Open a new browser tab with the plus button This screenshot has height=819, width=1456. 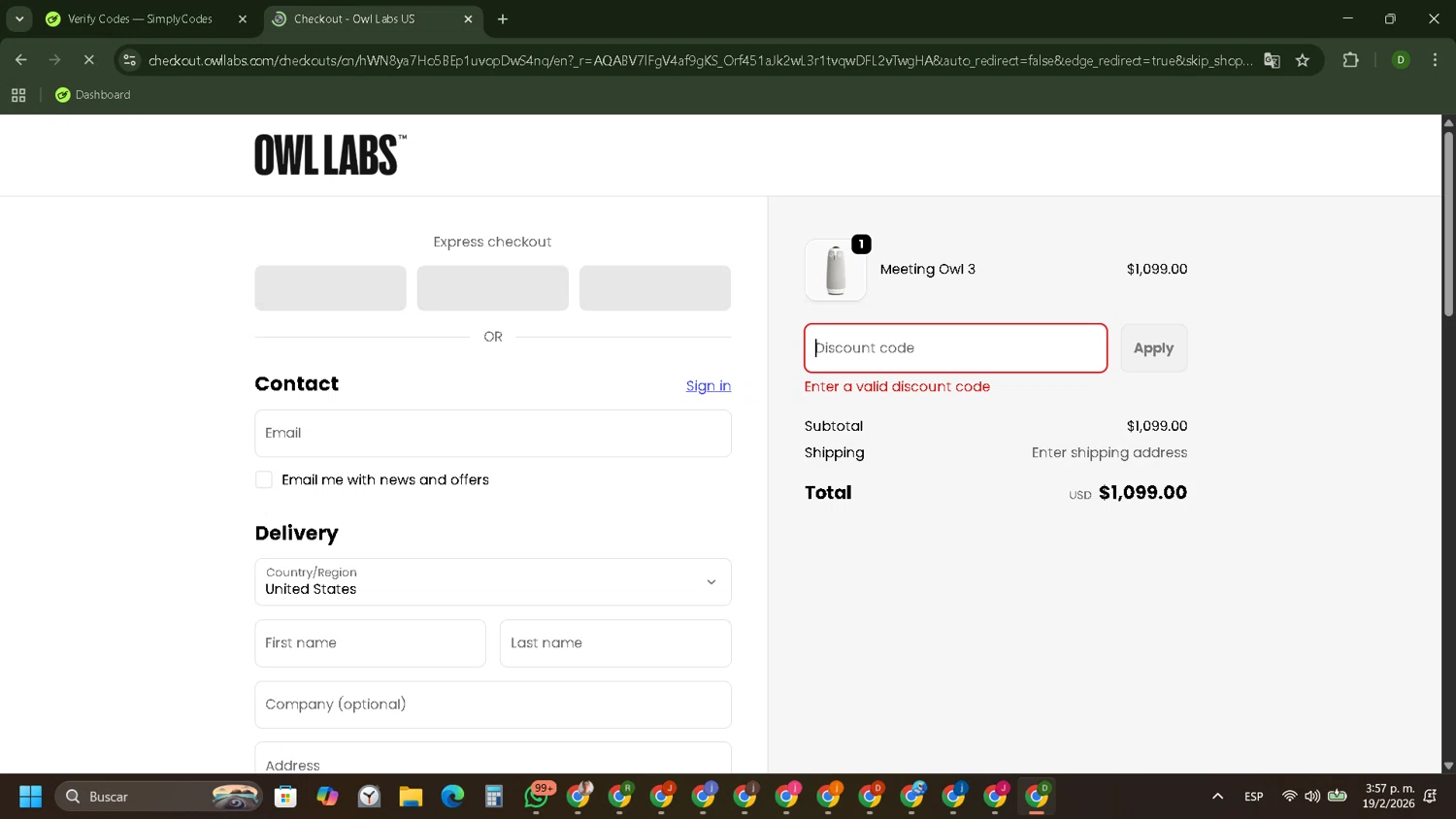tap(502, 19)
